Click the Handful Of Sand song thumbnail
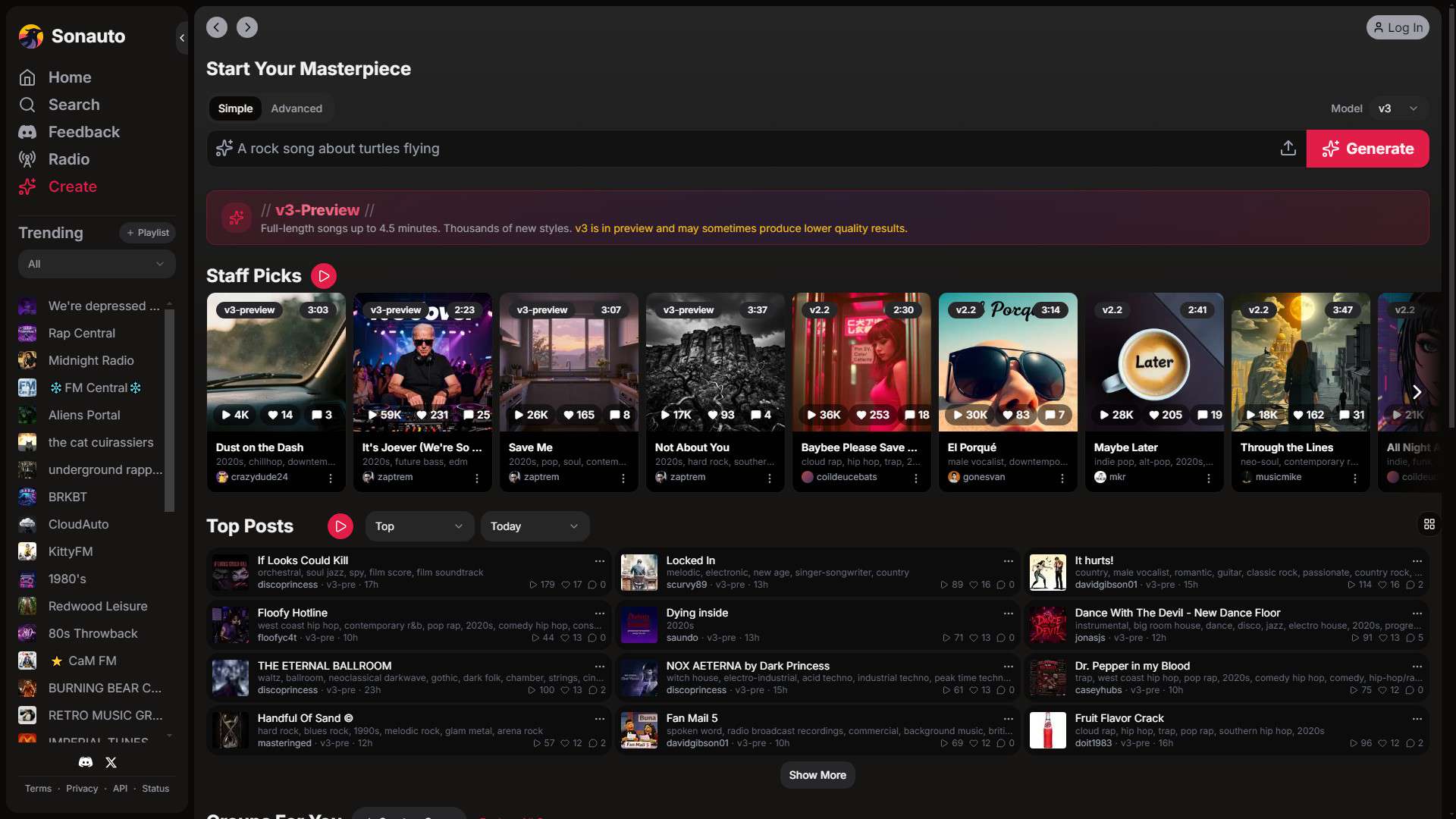This screenshot has height=819, width=1456. tap(231, 730)
